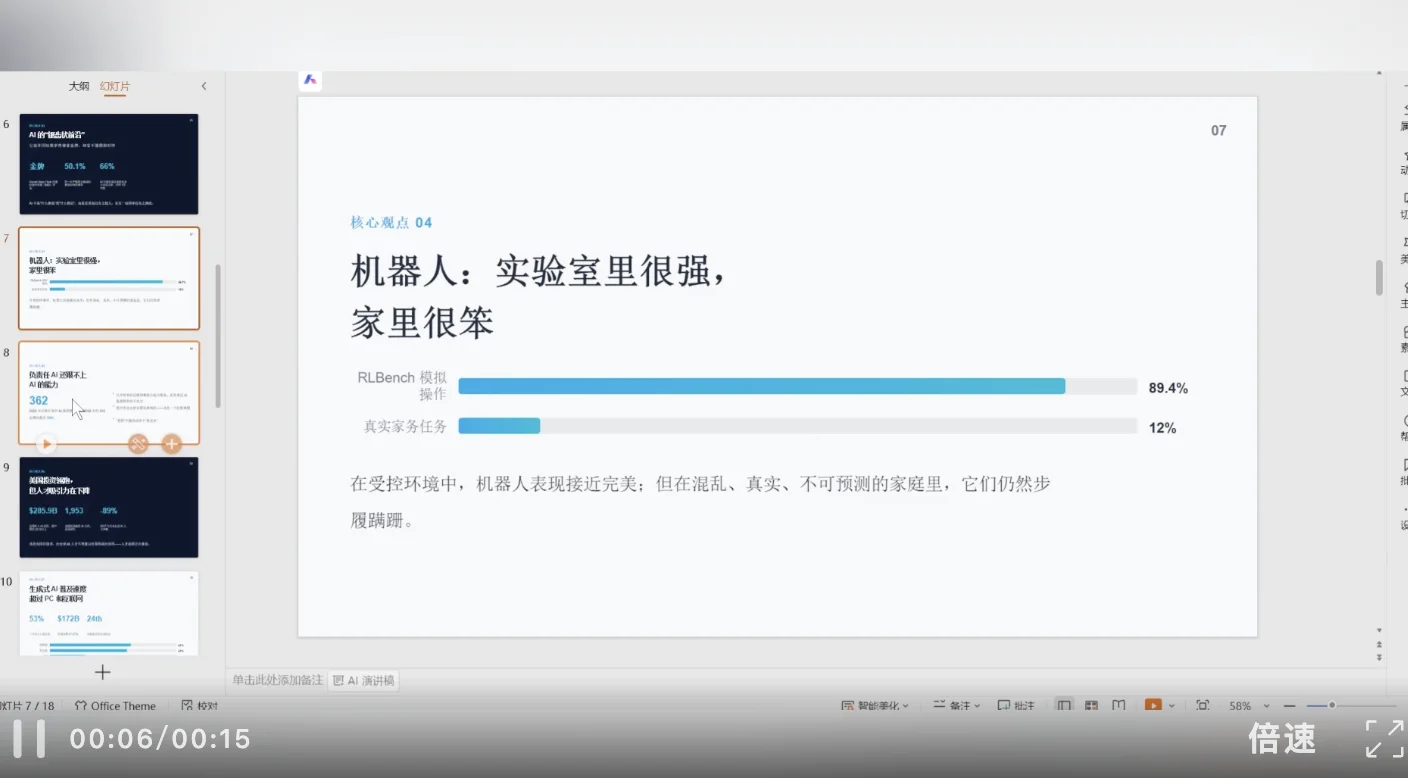Click the Office Theme status bar entry
The width and height of the screenshot is (1408, 778).
click(116, 706)
